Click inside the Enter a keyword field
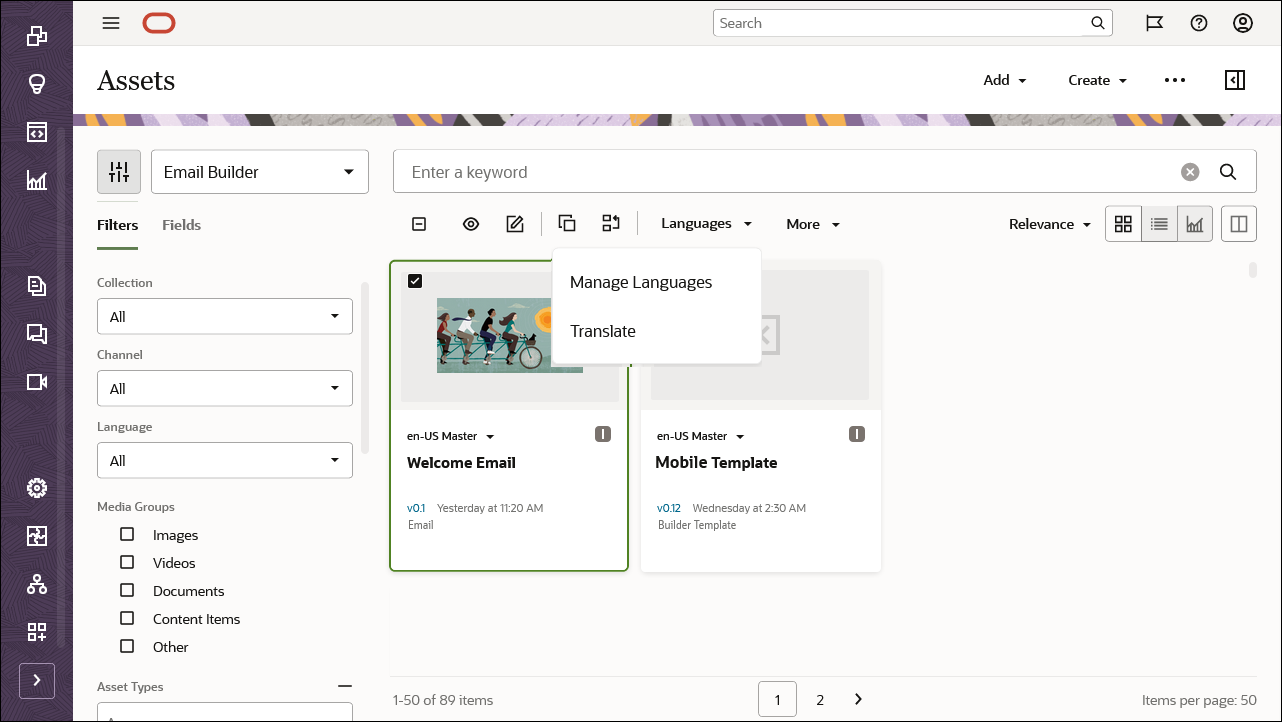Screen dimensions: 1282x722 point(700,171)
